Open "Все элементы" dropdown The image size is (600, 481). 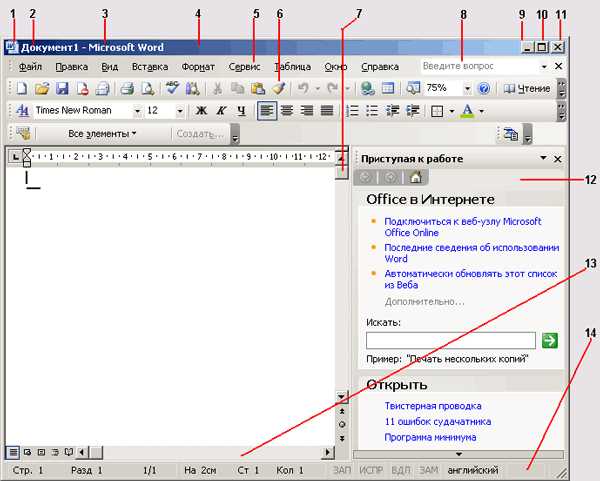click(x=102, y=134)
